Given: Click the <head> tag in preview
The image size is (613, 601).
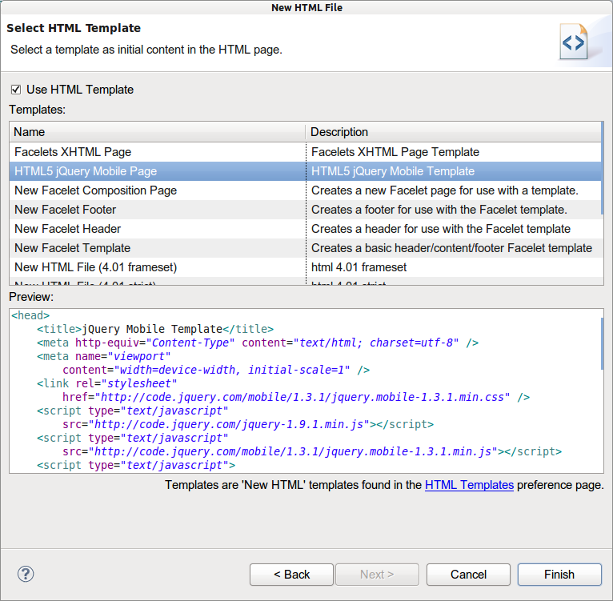Looking at the screenshot, I should [x=30, y=315].
